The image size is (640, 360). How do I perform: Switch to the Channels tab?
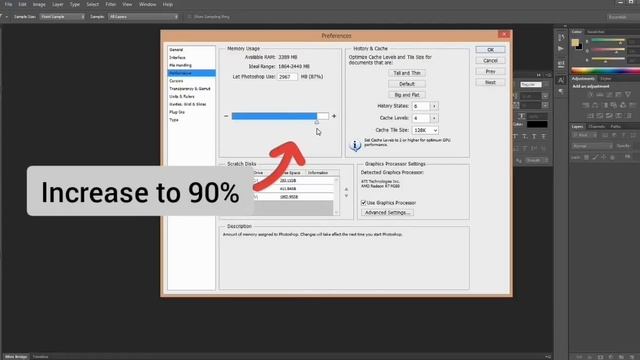point(597,127)
